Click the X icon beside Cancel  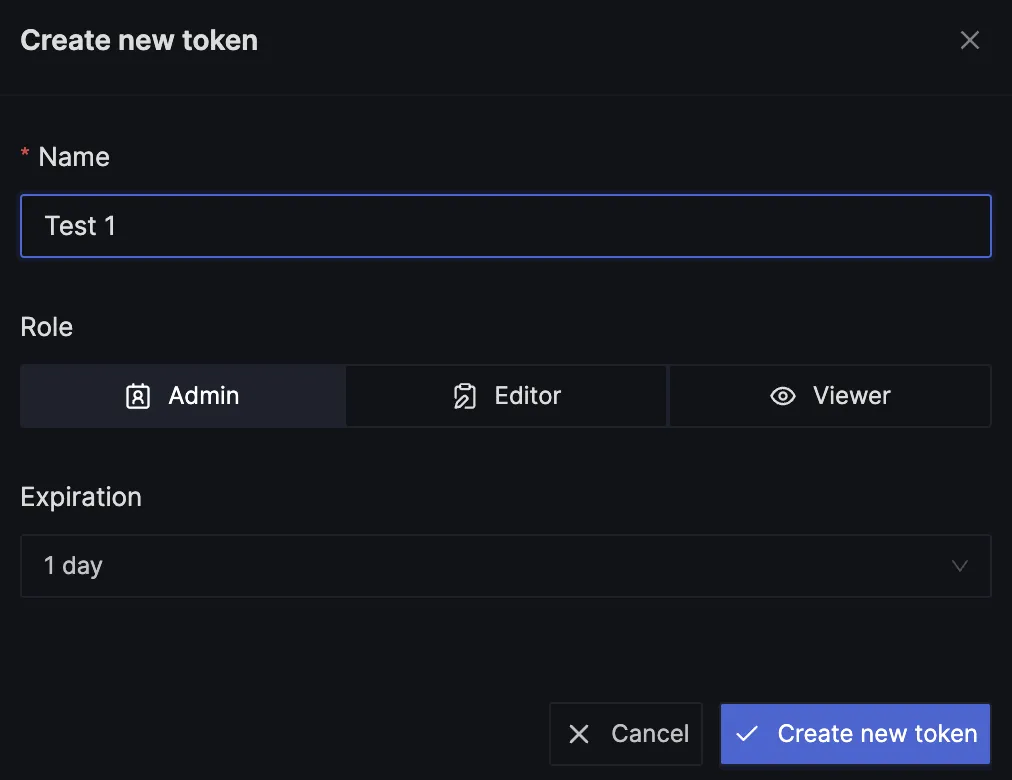click(579, 734)
